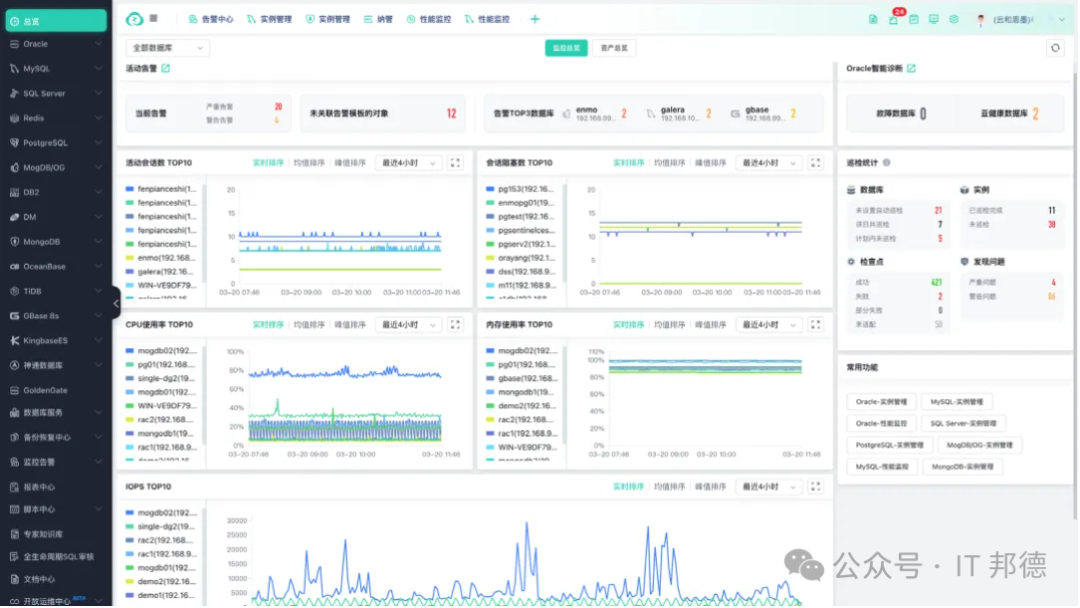This screenshot has height=608, width=1080.
Task: Expand CPU使用率 TOP10 chart to fullscreen
Action: point(455,325)
